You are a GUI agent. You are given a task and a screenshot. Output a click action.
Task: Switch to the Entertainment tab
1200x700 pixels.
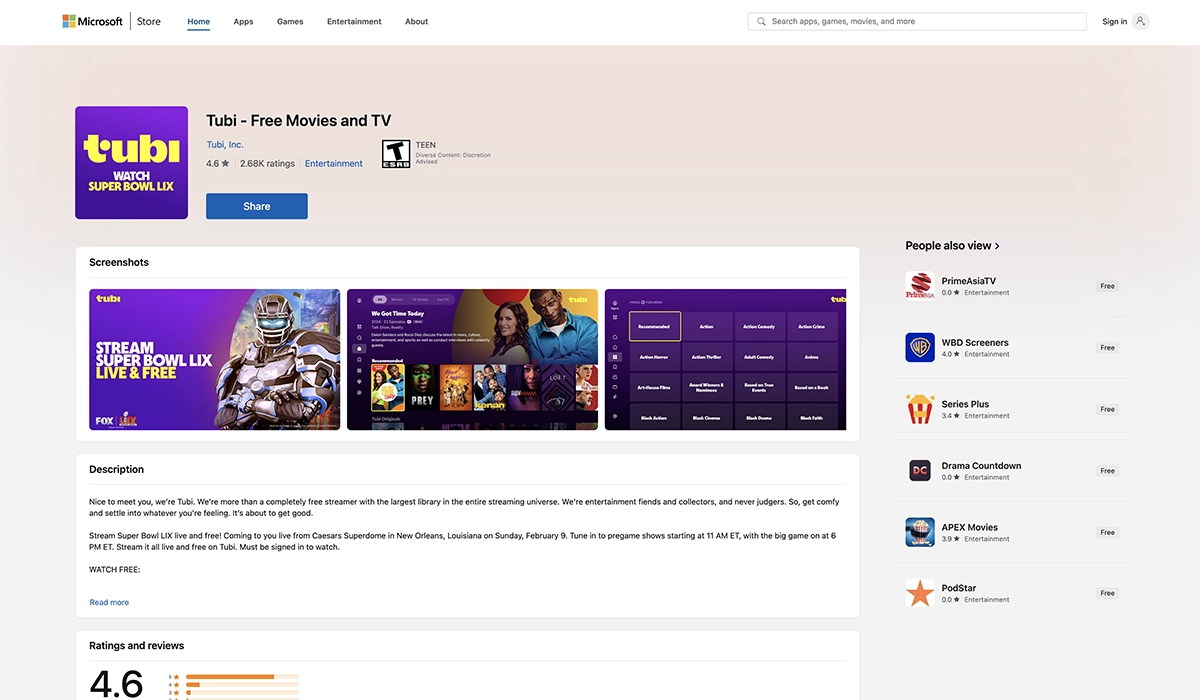[x=354, y=21]
